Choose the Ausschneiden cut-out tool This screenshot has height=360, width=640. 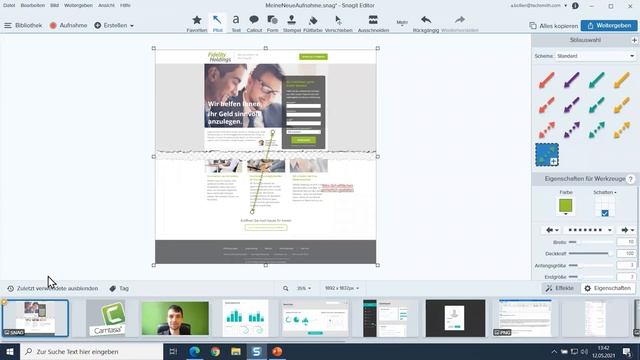[x=373, y=24]
